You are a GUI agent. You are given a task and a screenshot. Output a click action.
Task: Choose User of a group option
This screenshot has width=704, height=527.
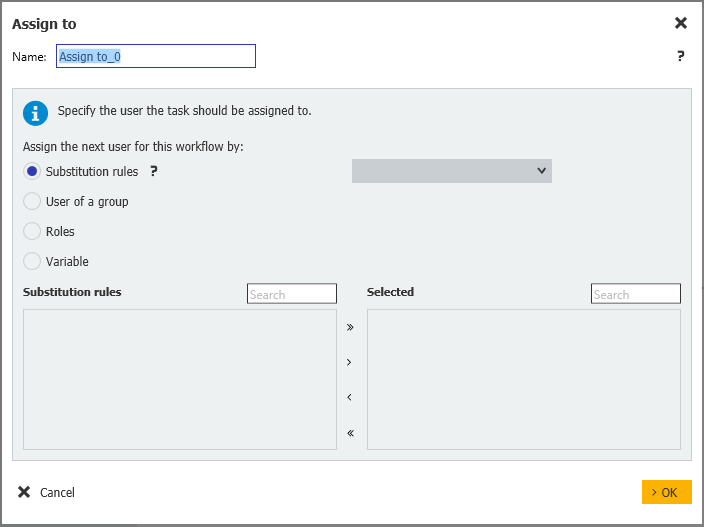[x=32, y=201]
